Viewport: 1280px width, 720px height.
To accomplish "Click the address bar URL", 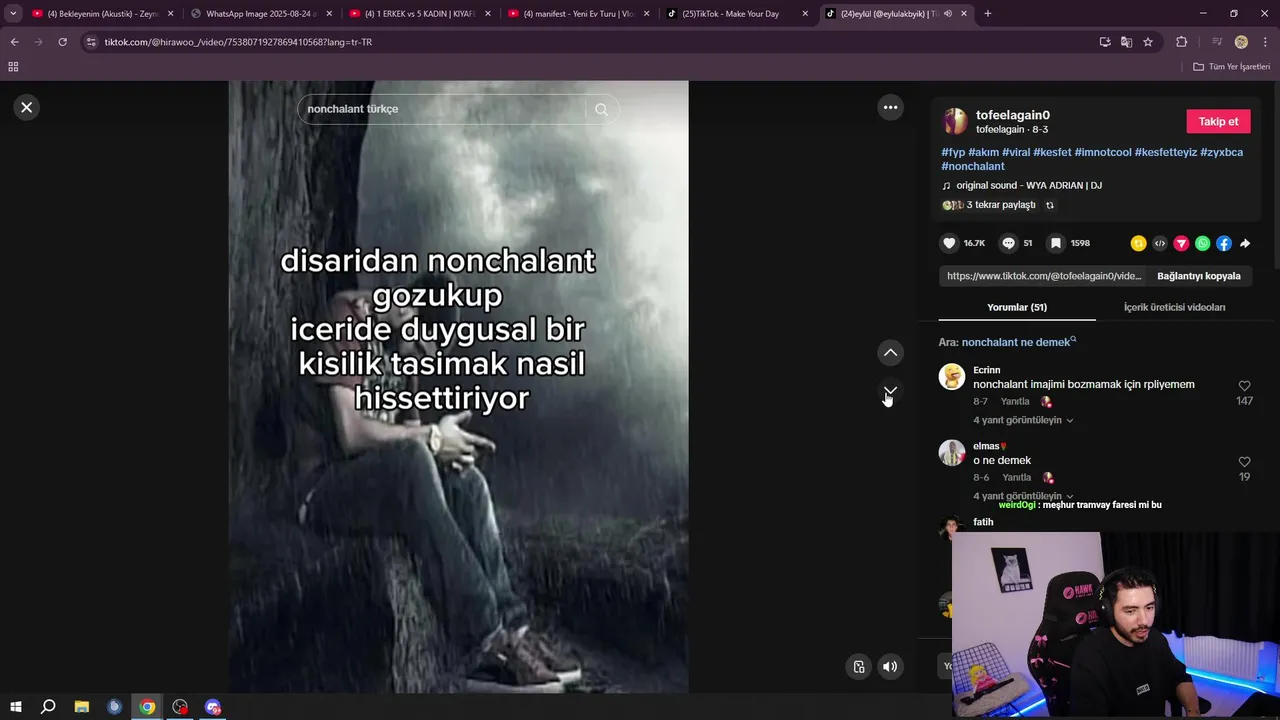I will 238,42.
